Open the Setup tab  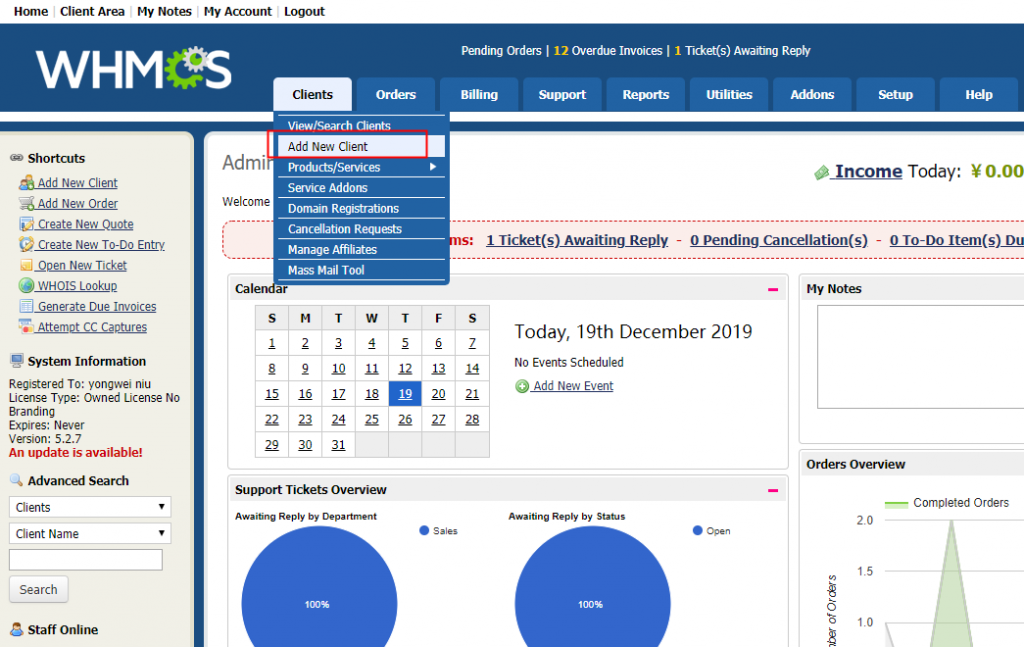point(895,95)
